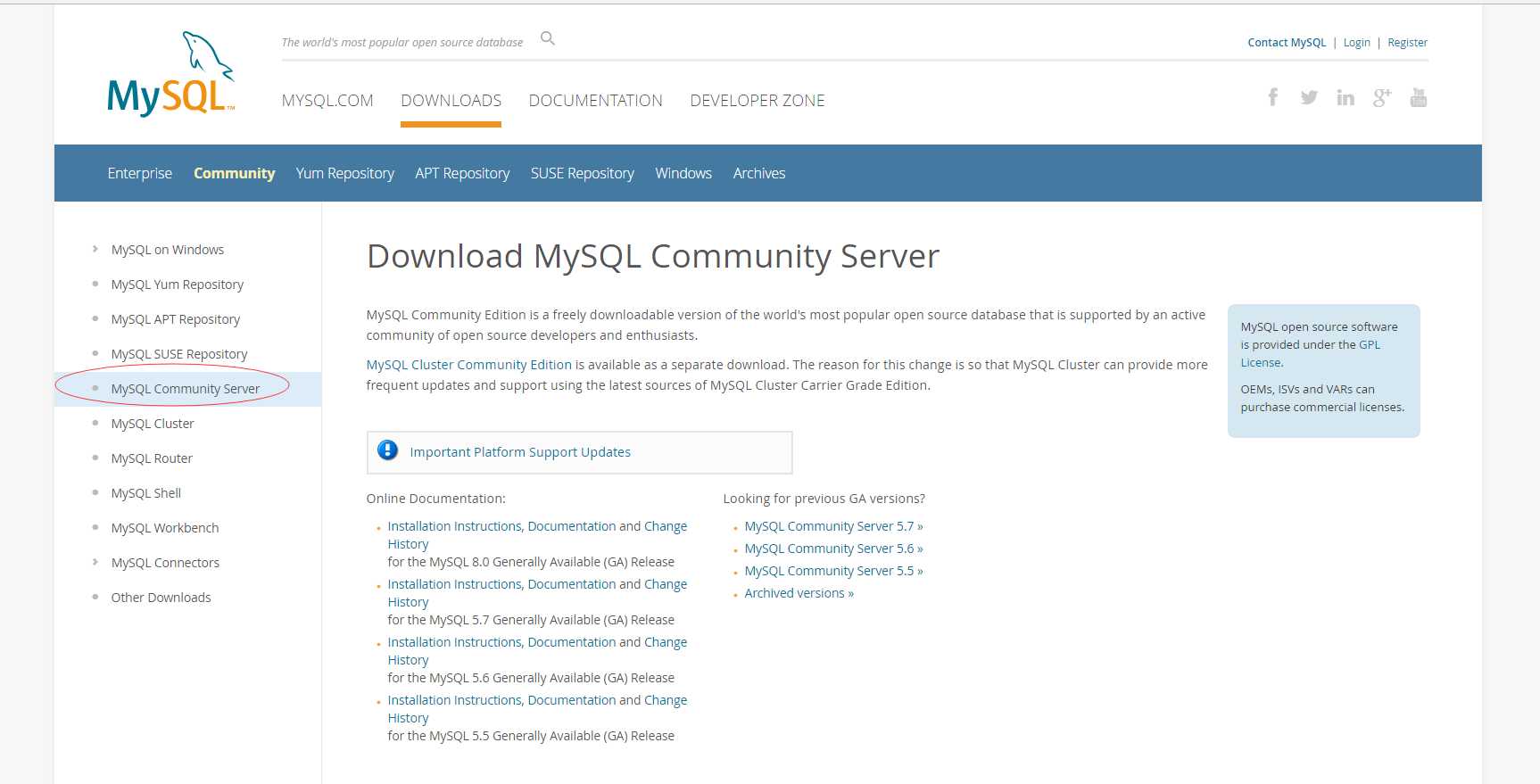Open MySQL Connectors sidebar item

165,563
